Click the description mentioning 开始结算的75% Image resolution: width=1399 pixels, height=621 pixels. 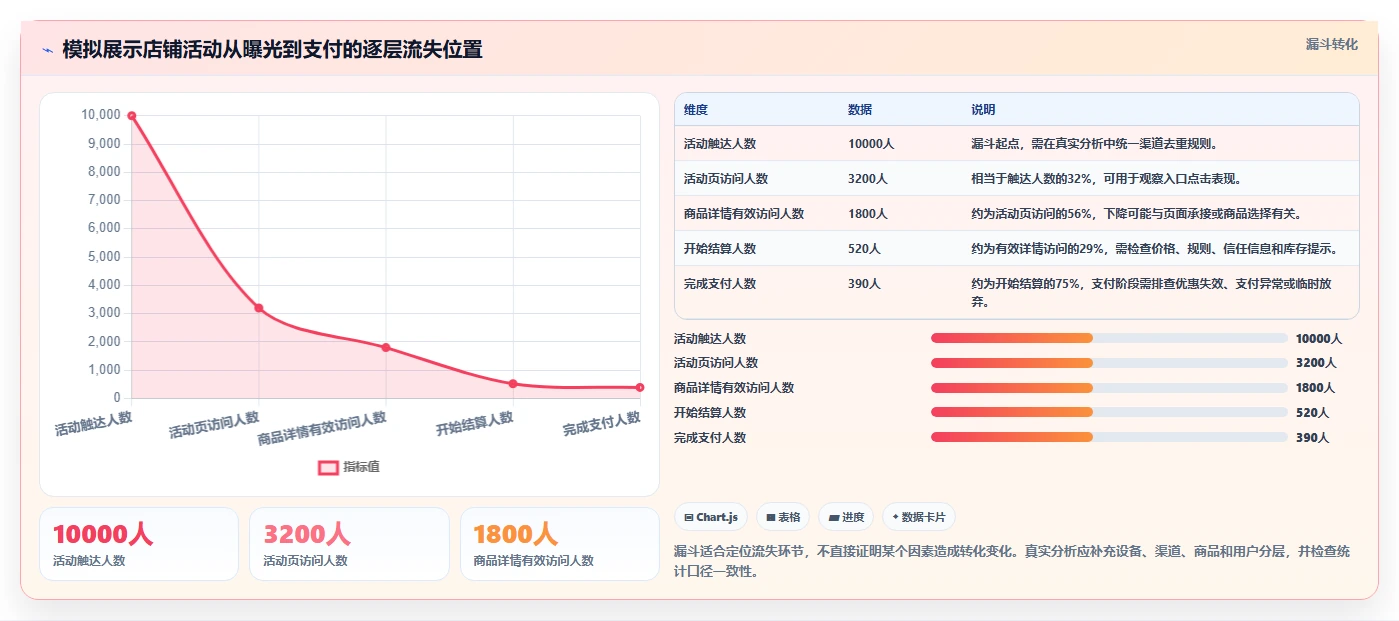tap(1151, 292)
